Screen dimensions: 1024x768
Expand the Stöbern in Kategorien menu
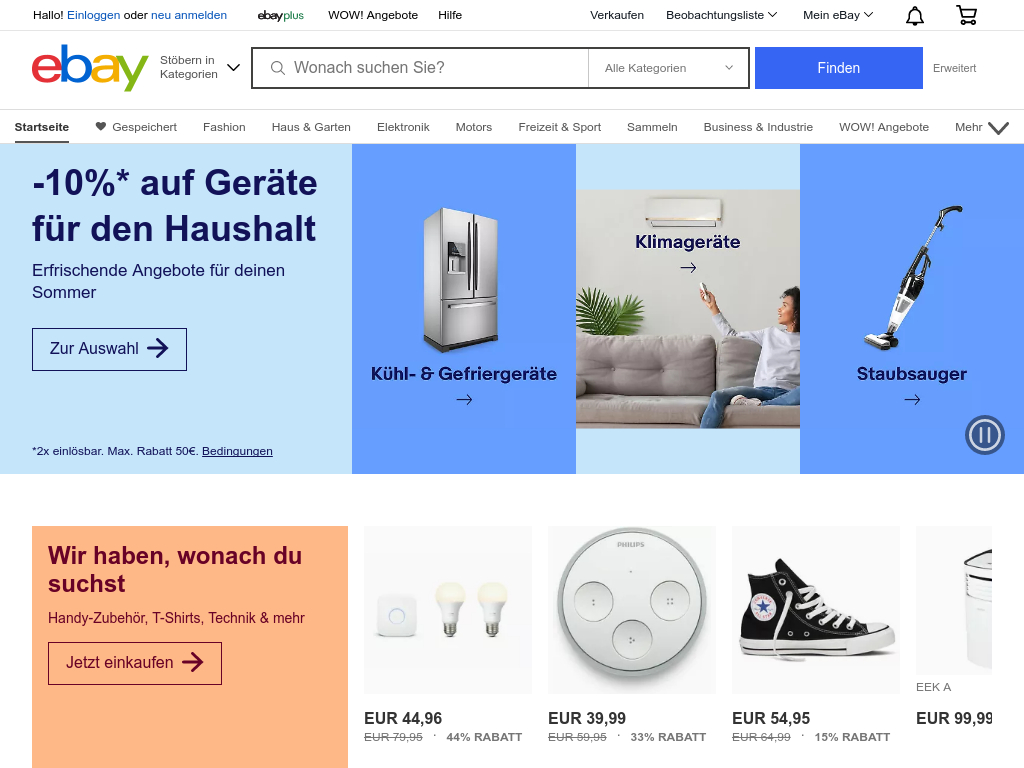click(x=200, y=67)
